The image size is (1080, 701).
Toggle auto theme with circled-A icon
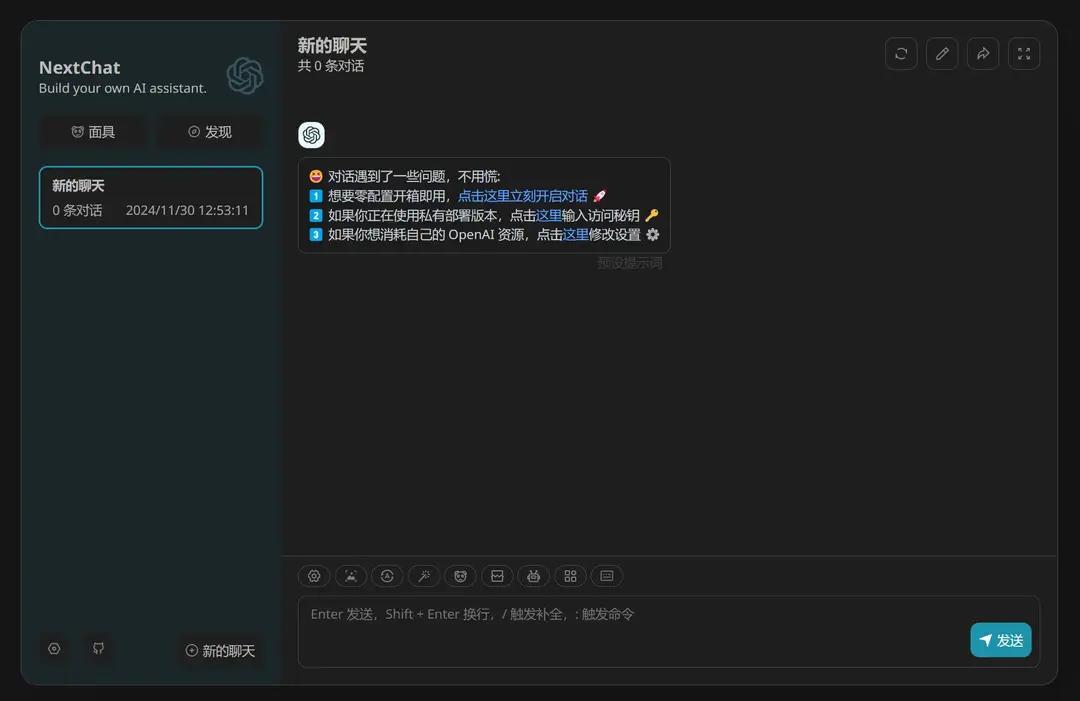[387, 576]
